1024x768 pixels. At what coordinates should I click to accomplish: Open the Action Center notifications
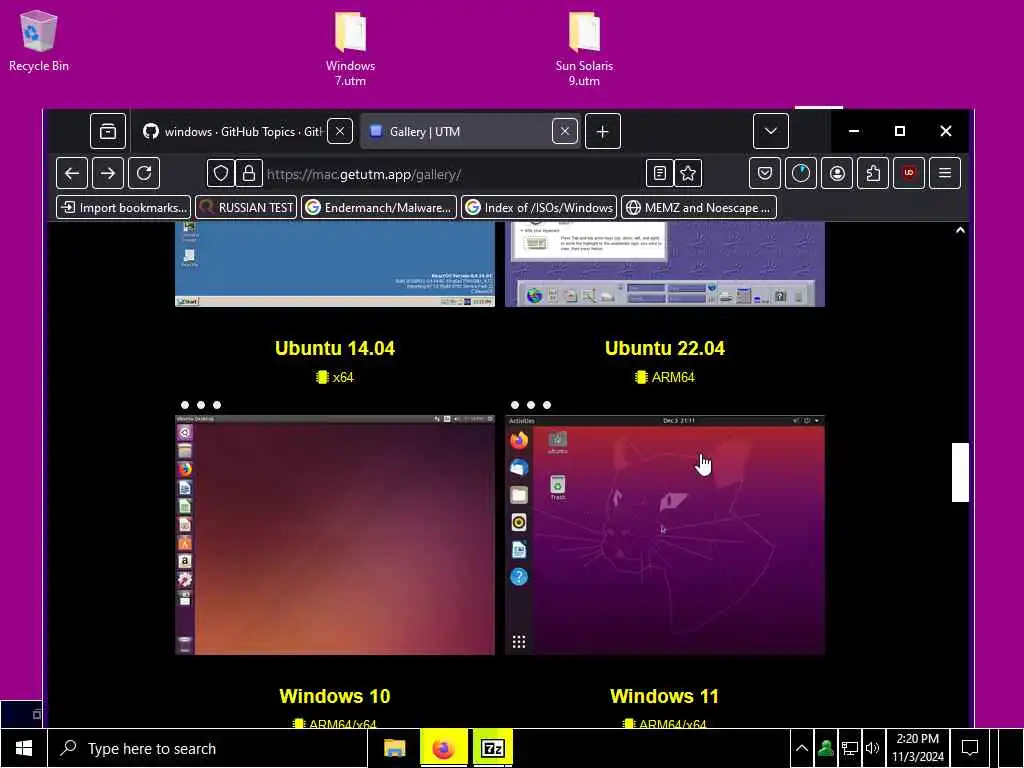point(970,748)
